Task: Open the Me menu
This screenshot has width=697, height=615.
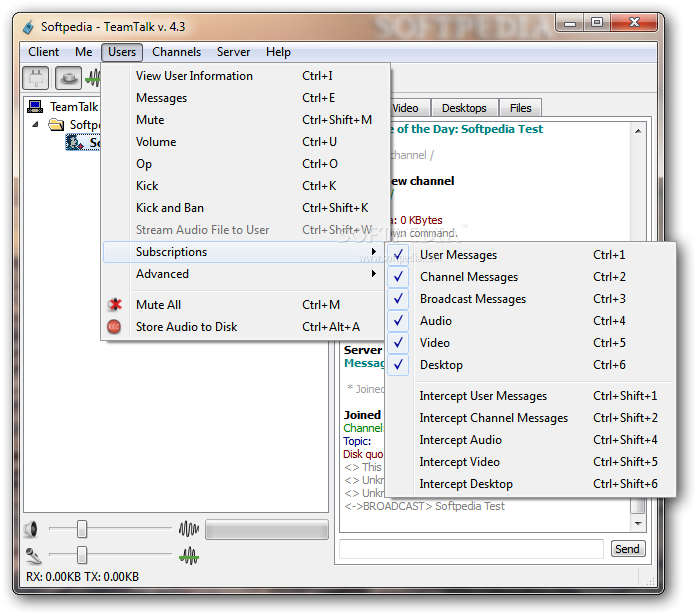Action: (x=84, y=52)
